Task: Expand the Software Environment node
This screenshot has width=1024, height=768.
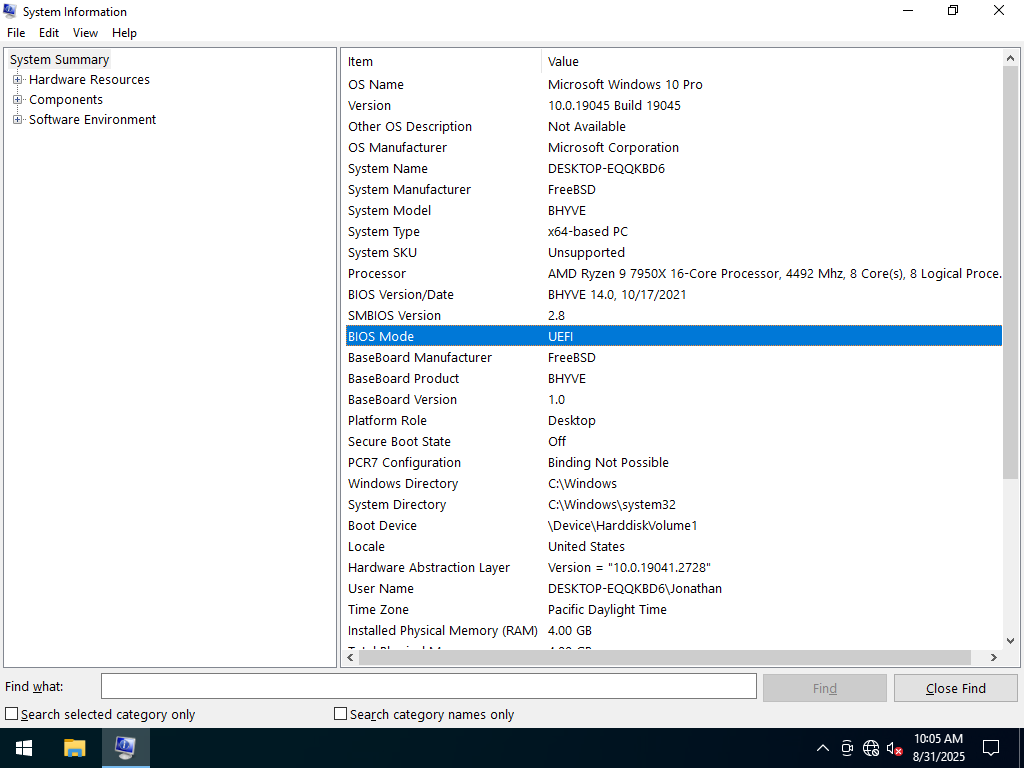Action: point(18,120)
